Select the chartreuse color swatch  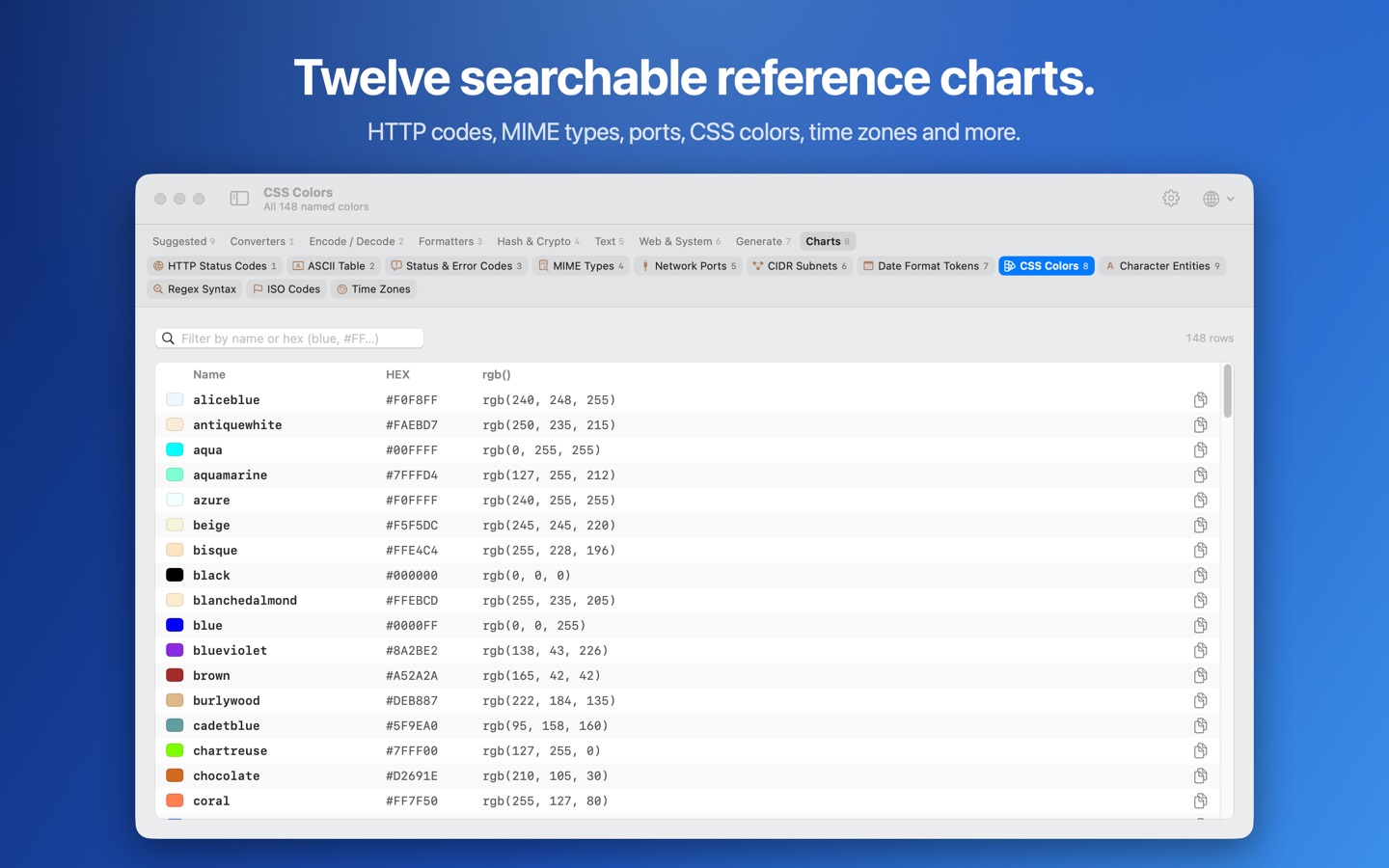(175, 750)
